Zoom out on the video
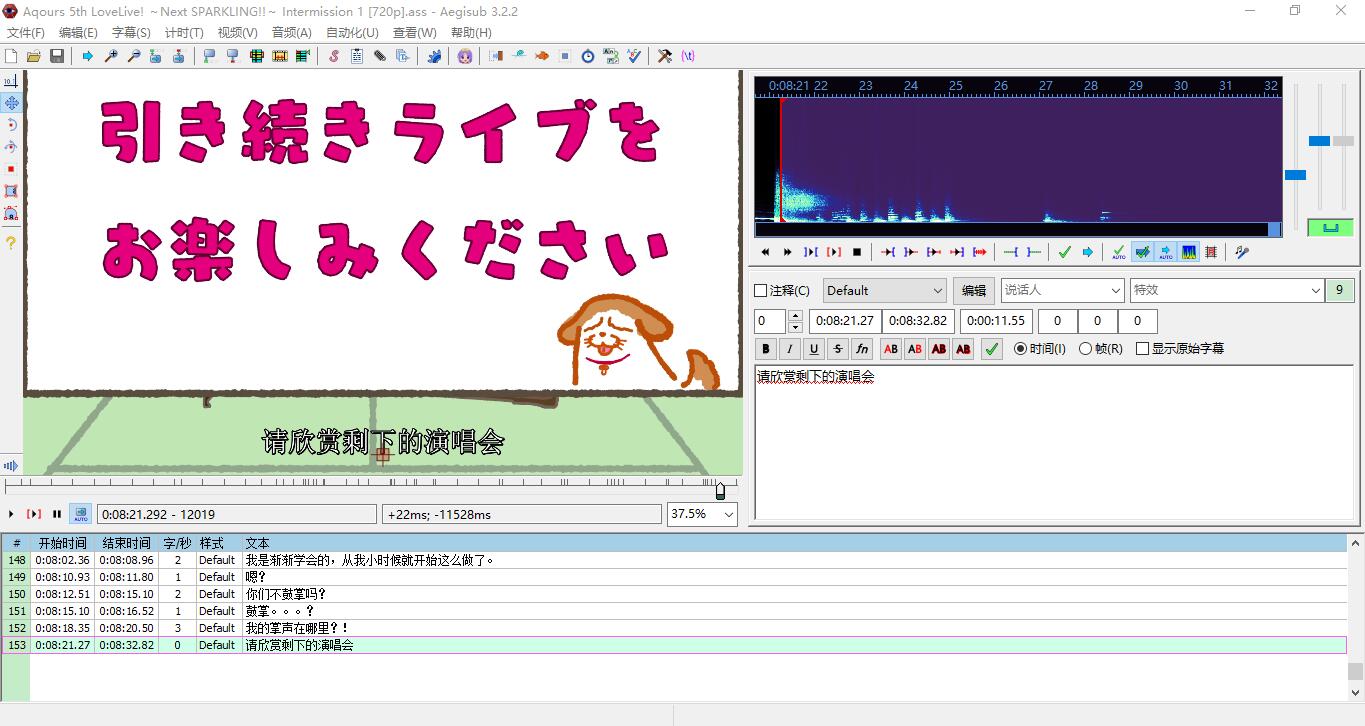This screenshot has height=726, width=1365. click(134, 56)
